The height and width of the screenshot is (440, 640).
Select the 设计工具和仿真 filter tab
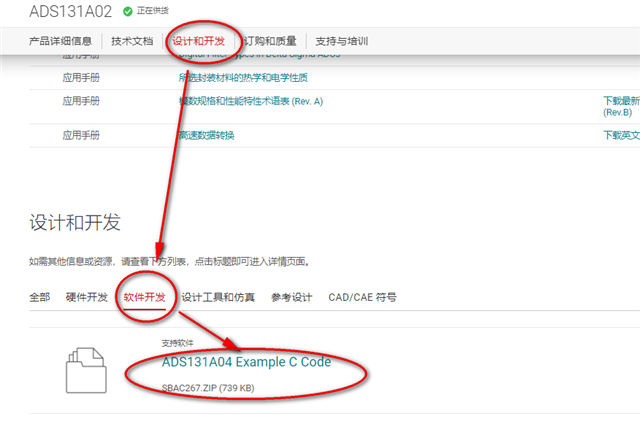tap(218, 297)
